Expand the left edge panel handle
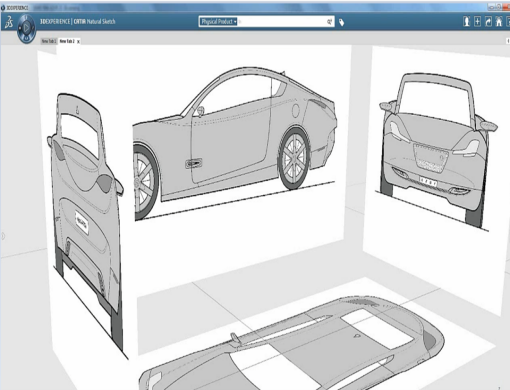510x390 pixels. tap(3, 236)
